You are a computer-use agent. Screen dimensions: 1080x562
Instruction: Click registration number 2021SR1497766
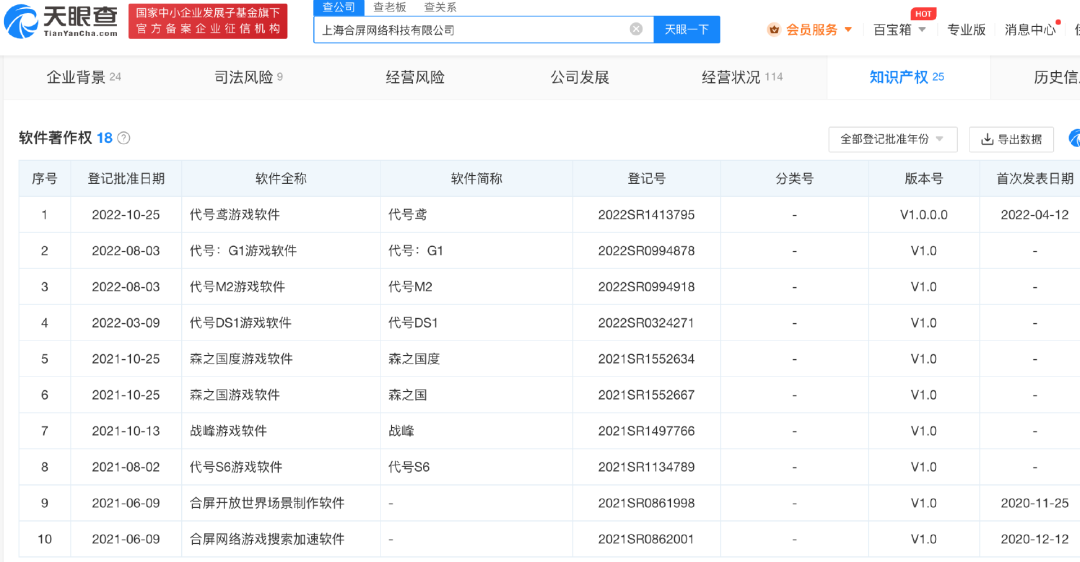click(646, 430)
